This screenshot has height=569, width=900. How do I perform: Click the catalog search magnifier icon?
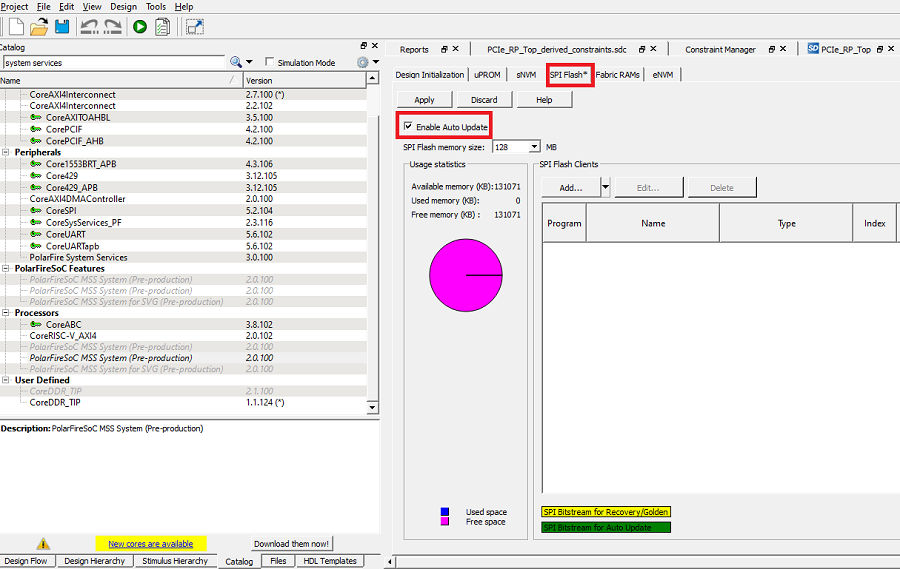point(236,62)
